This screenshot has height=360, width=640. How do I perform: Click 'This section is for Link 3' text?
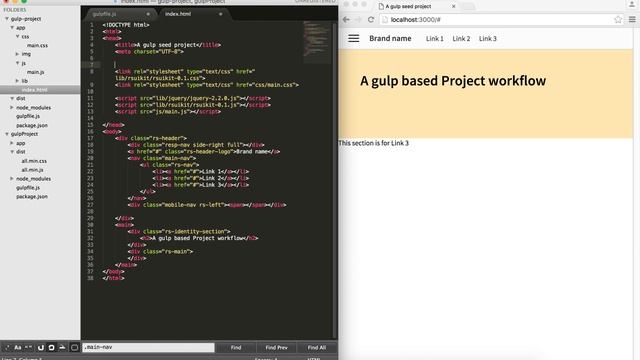tap(373, 143)
